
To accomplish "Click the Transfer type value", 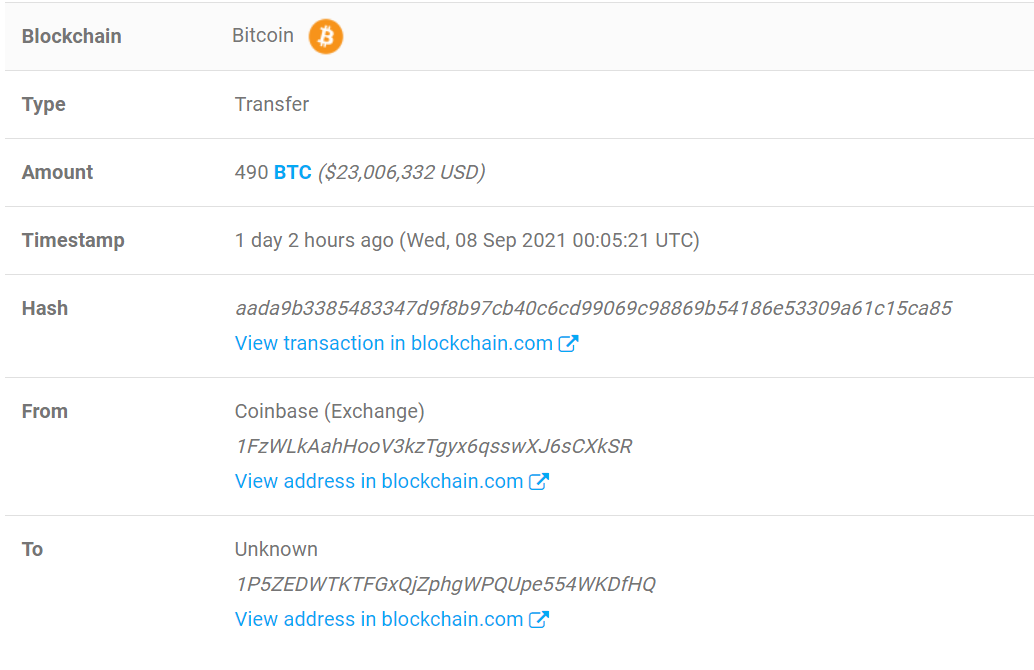I will (x=272, y=105).
